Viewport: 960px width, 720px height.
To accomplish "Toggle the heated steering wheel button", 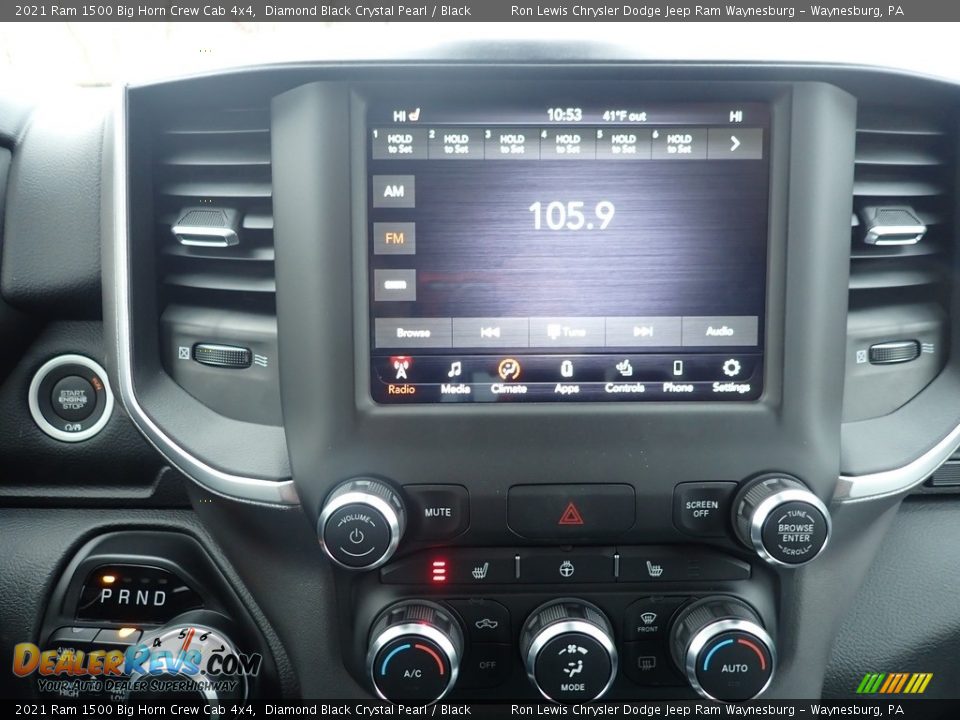I will [566, 569].
